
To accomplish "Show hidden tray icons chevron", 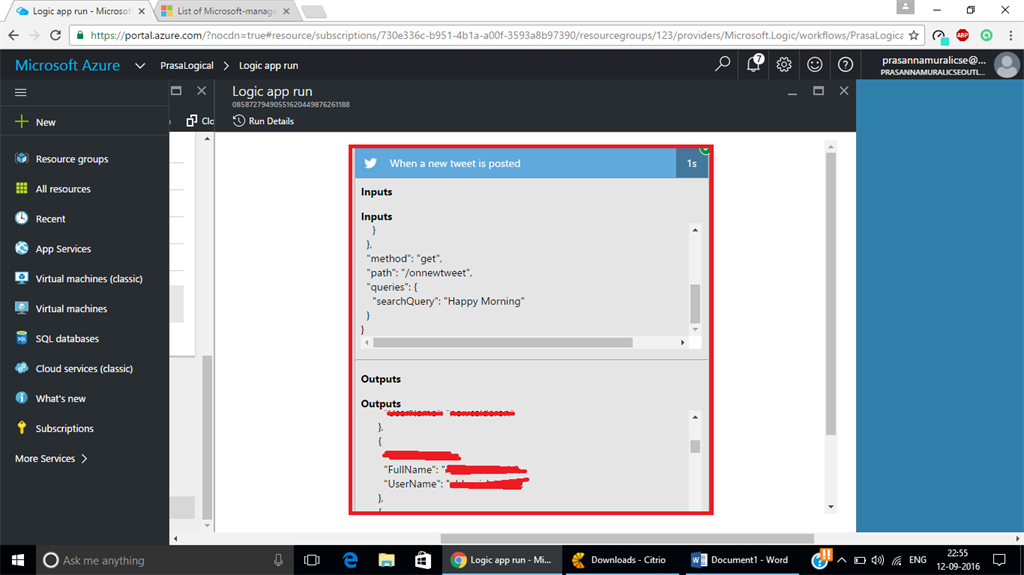I will pyautogui.click(x=842, y=560).
